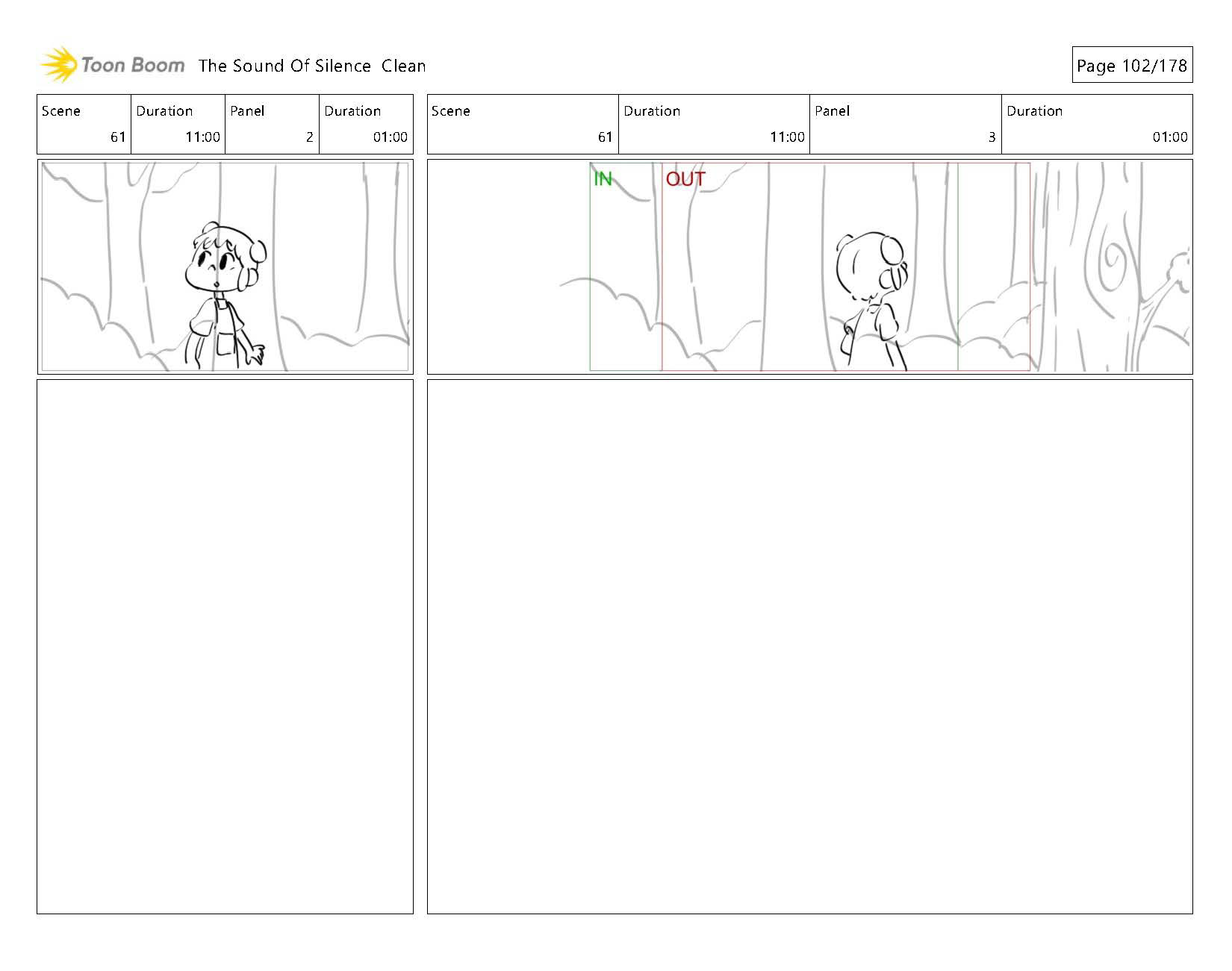Select the left panel's 11:00 scene duration cell
1232x971 pixels.
[x=178, y=124]
